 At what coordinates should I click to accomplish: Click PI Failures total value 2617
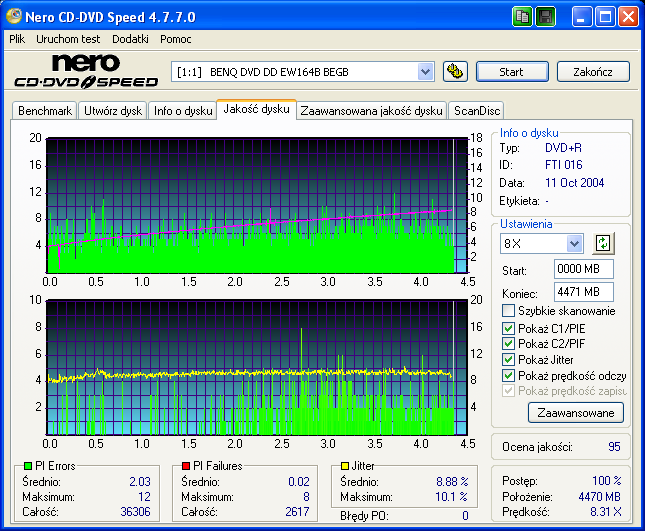click(x=297, y=512)
